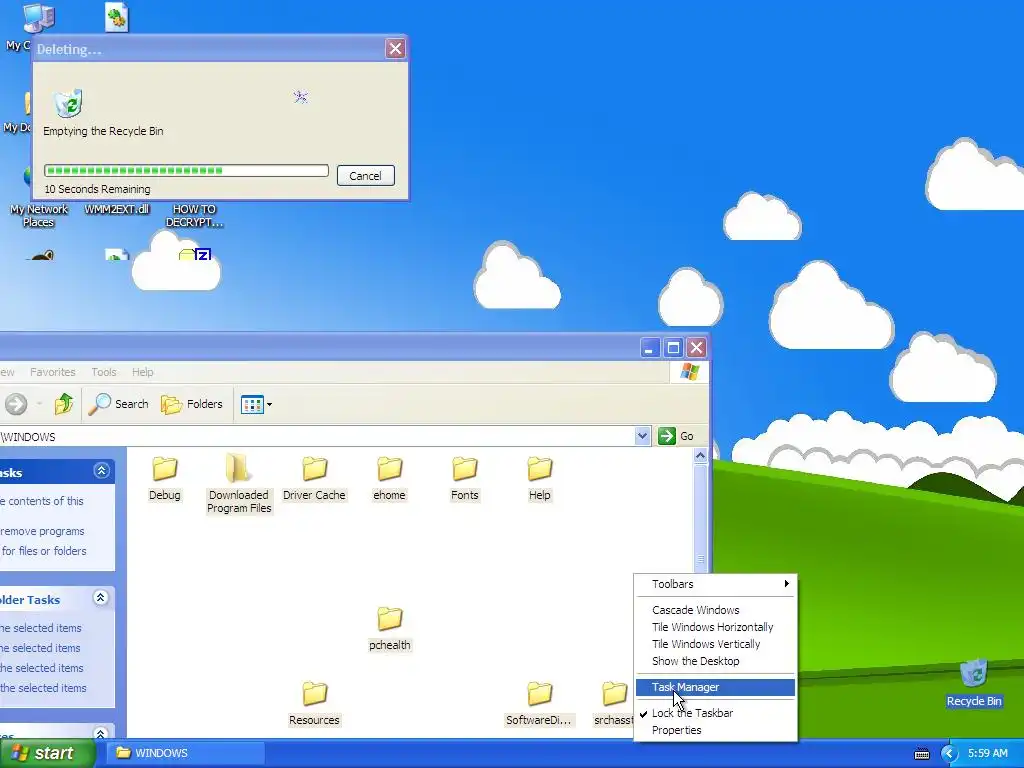The width and height of the screenshot is (1024, 768).
Task: Maximize the WINDOWS Explorer window
Action: tap(673, 347)
